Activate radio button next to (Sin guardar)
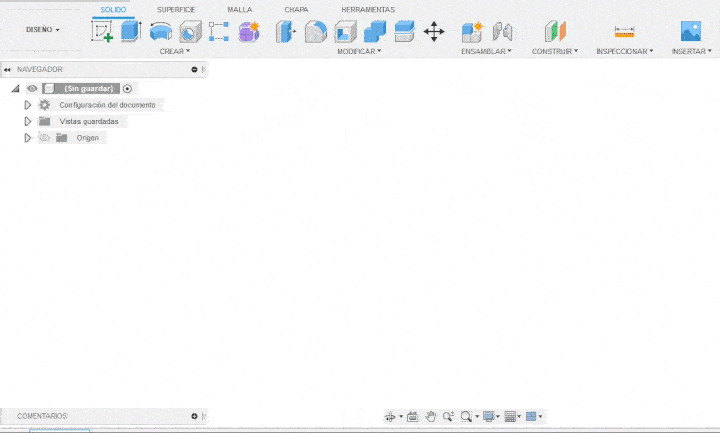Image resolution: width=720 pixels, height=433 pixels. click(x=127, y=88)
